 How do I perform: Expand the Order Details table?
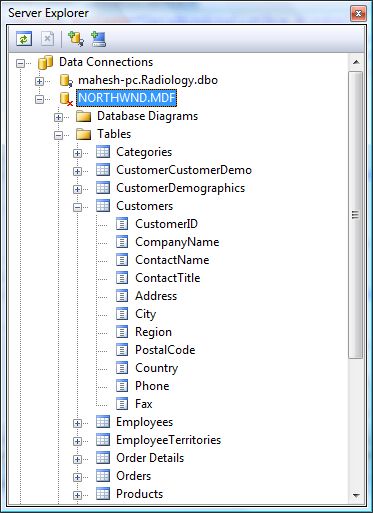(77, 459)
